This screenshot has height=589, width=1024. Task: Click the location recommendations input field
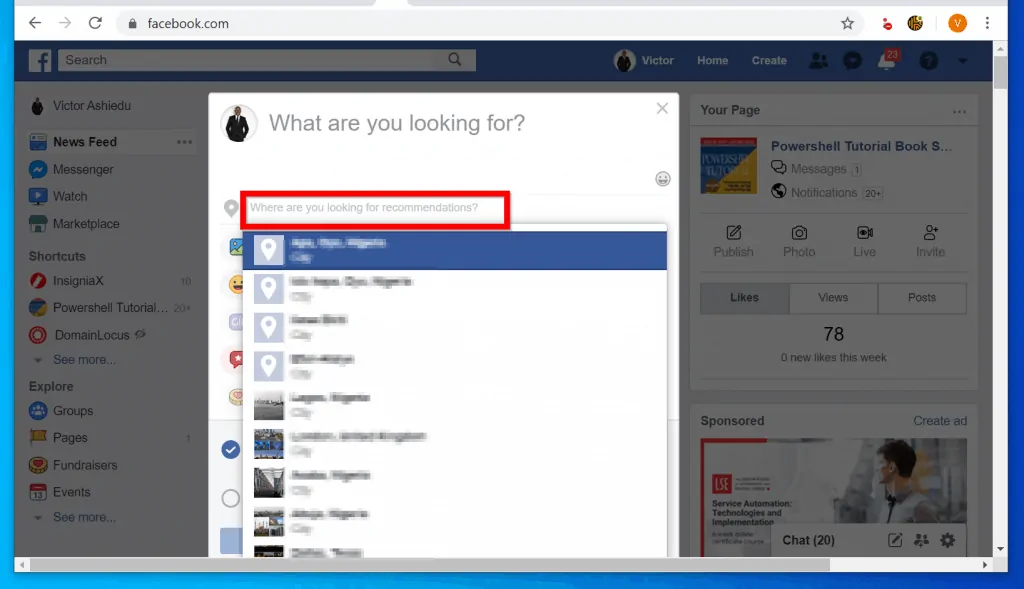pyautogui.click(x=374, y=209)
